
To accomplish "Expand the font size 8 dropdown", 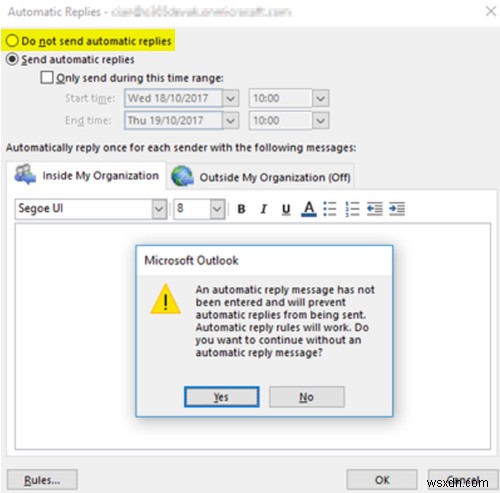I will [x=217, y=209].
